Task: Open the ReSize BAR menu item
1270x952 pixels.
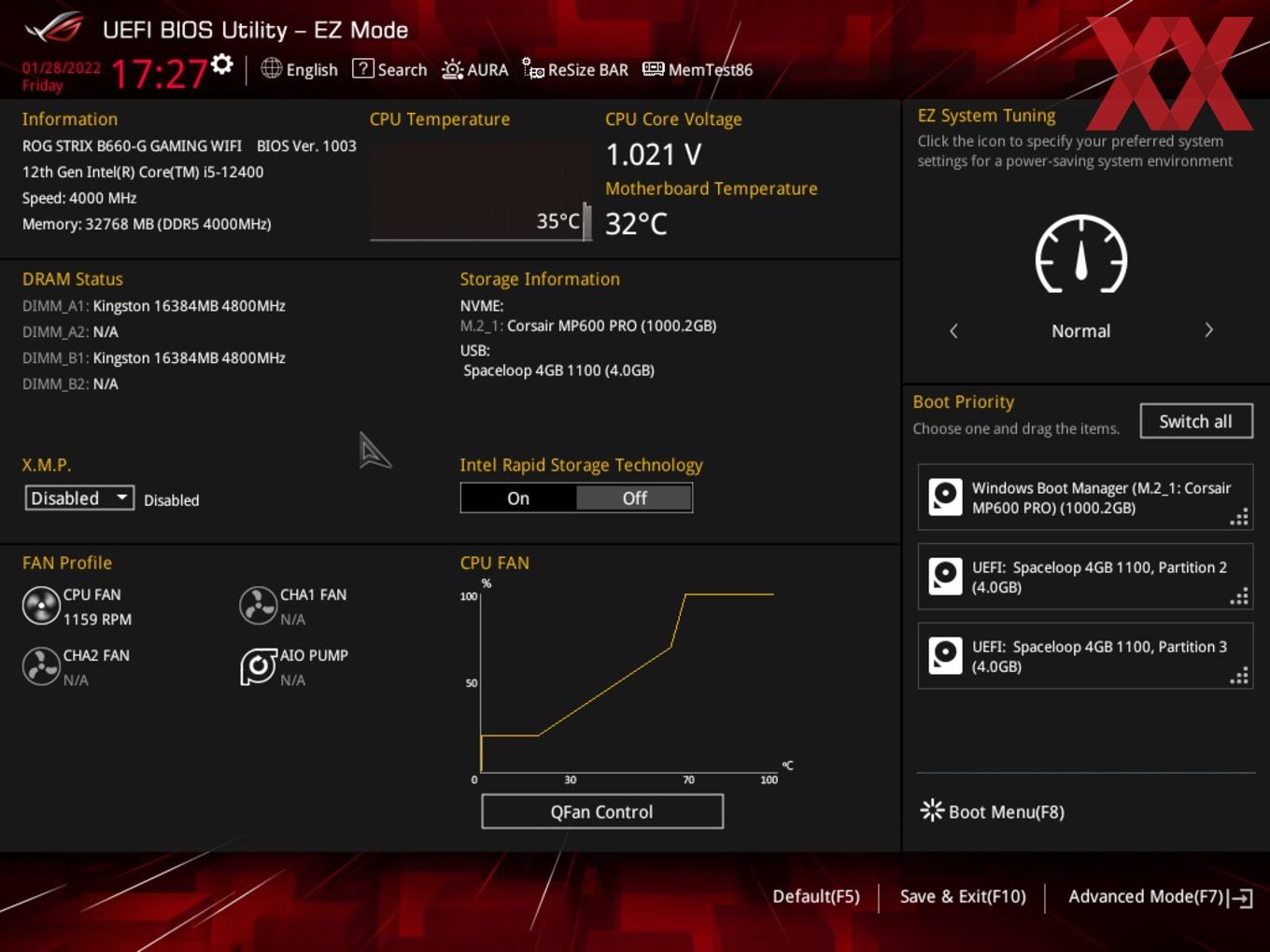Action: pos(575,69)
